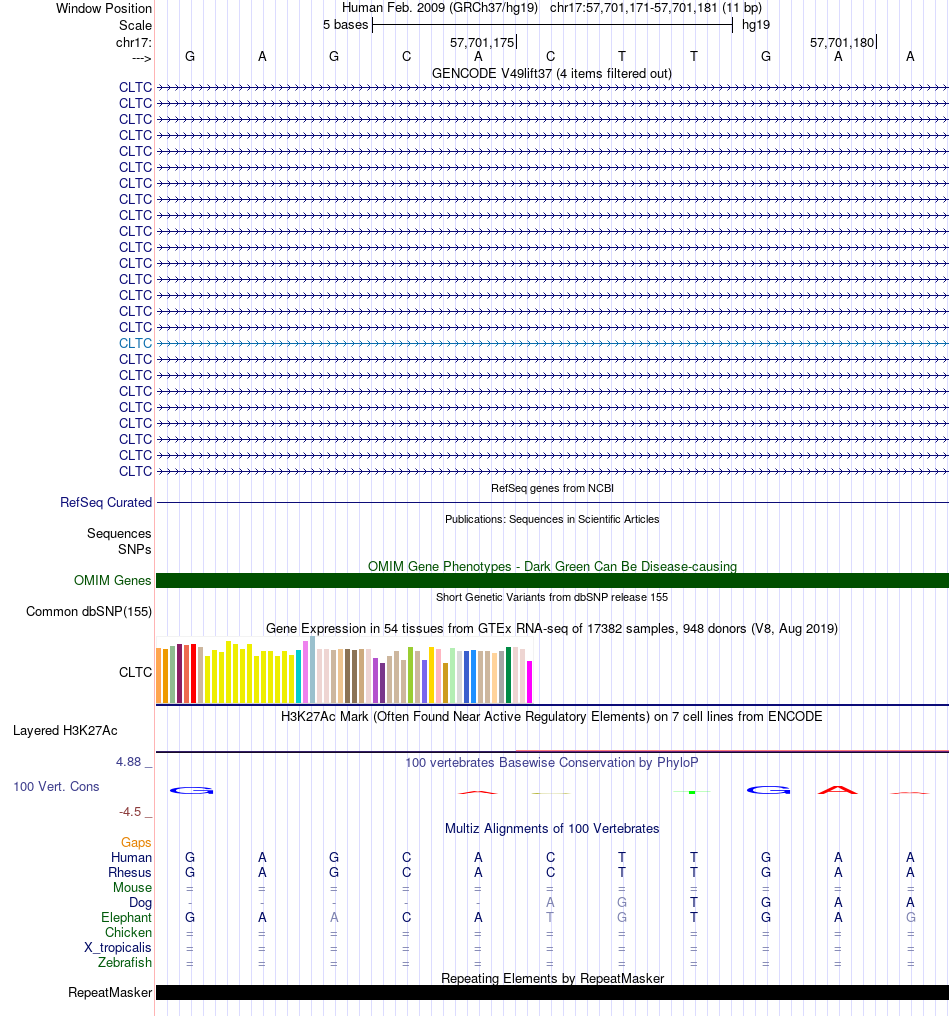Click the 5 bases scale bar label
This screenshot has width=950, height=1016.
point(345,25)
